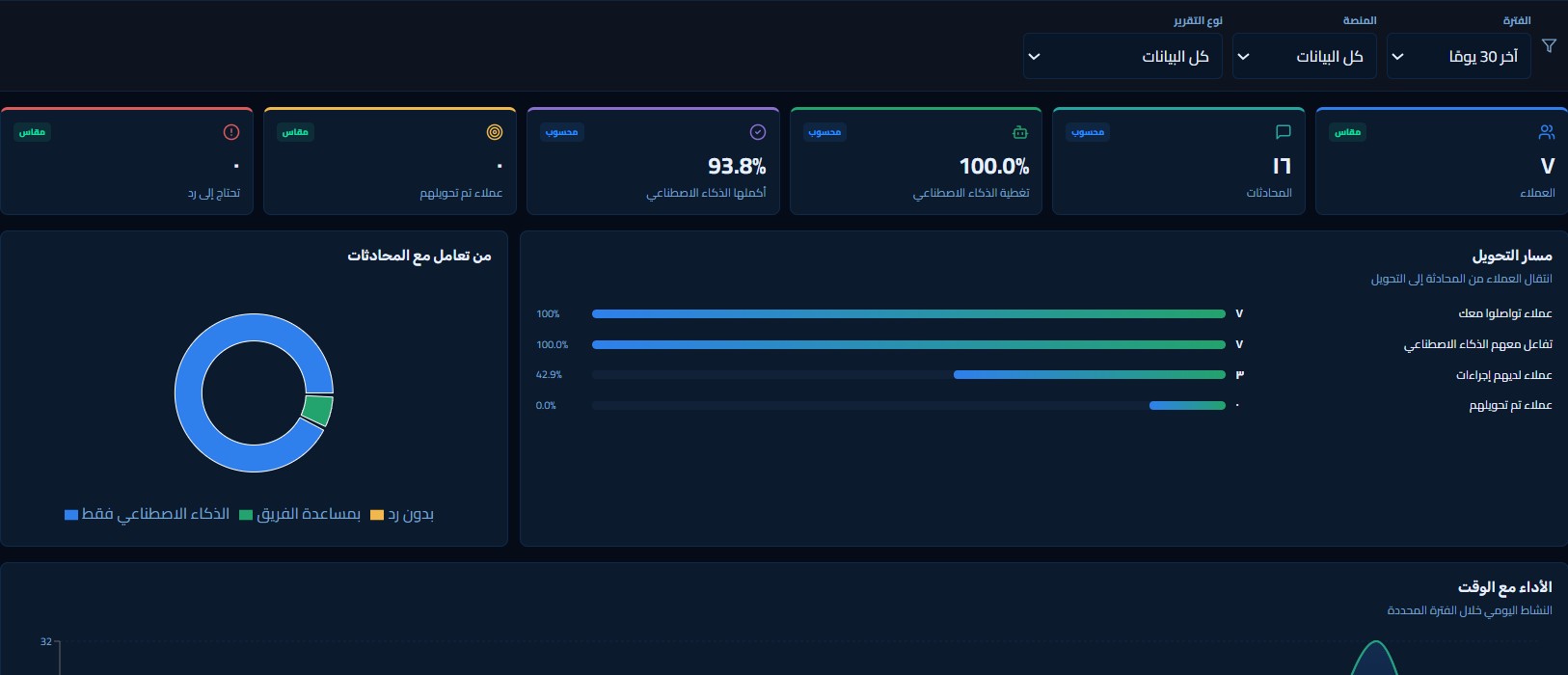Click the AI coverage robot icon
Image resolution: width=1568 pixels, height=675 pixels.
pos(1020,132)
